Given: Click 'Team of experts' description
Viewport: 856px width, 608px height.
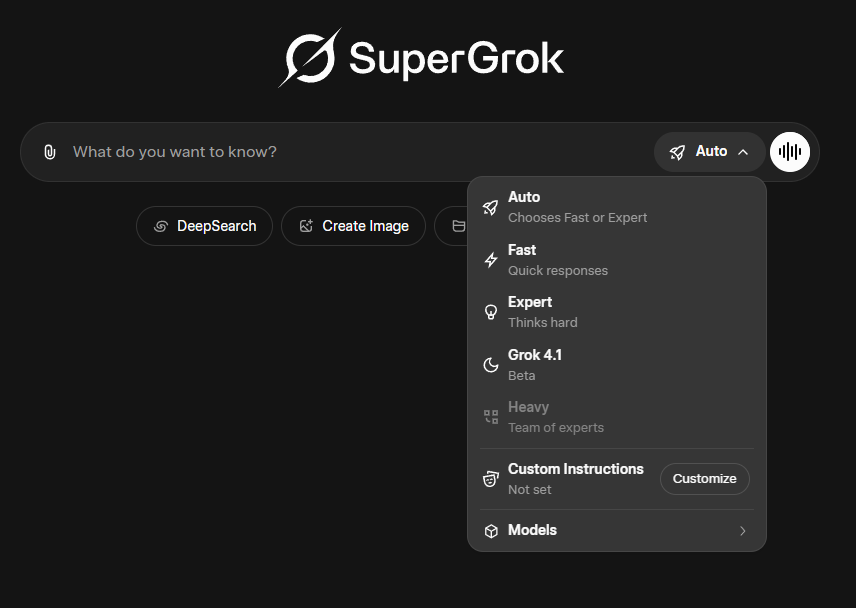Looking at the screenshot, I should [556, 428].
